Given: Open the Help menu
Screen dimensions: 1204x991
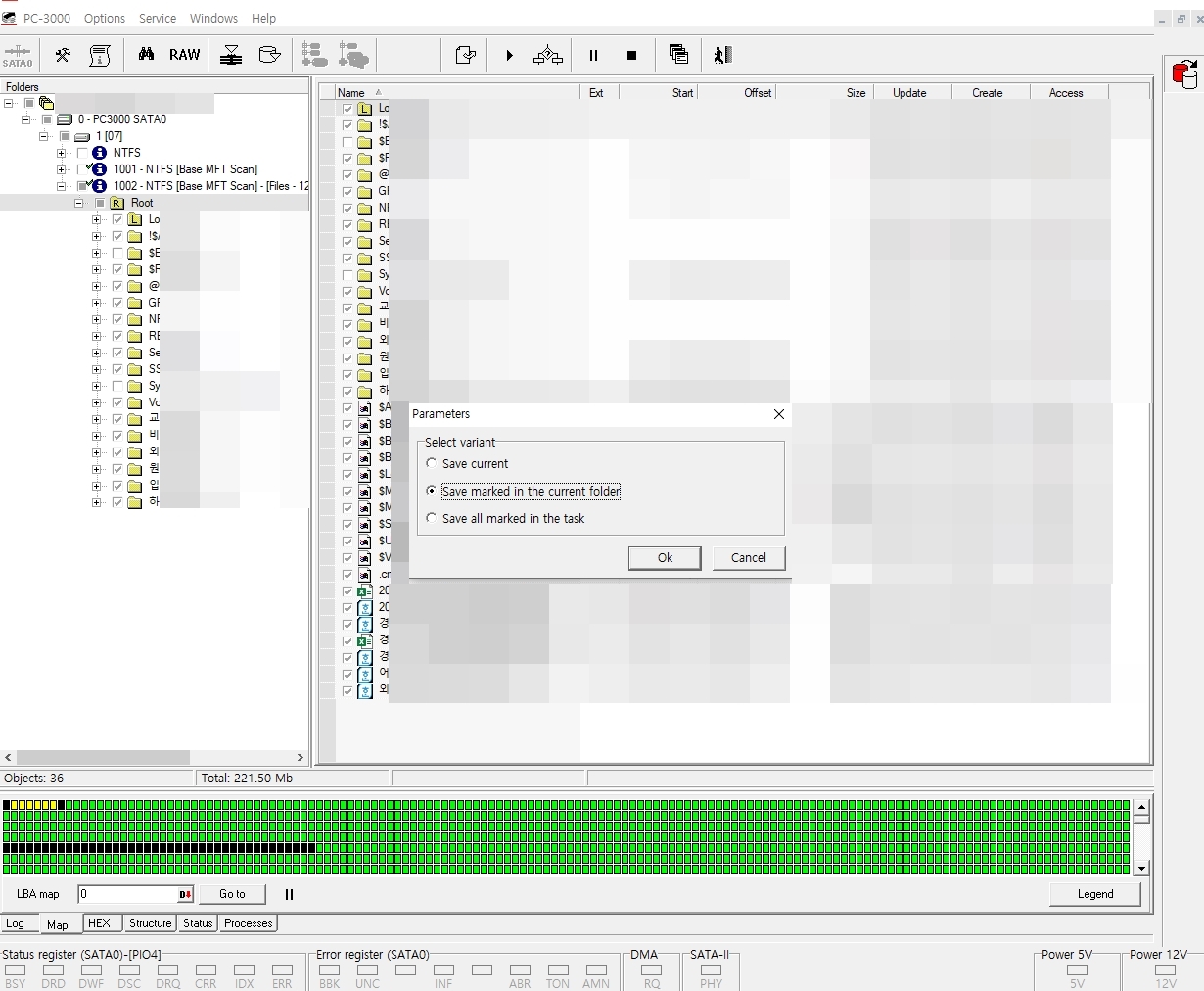Looking at the screenshot, I should tap(263, 18).
